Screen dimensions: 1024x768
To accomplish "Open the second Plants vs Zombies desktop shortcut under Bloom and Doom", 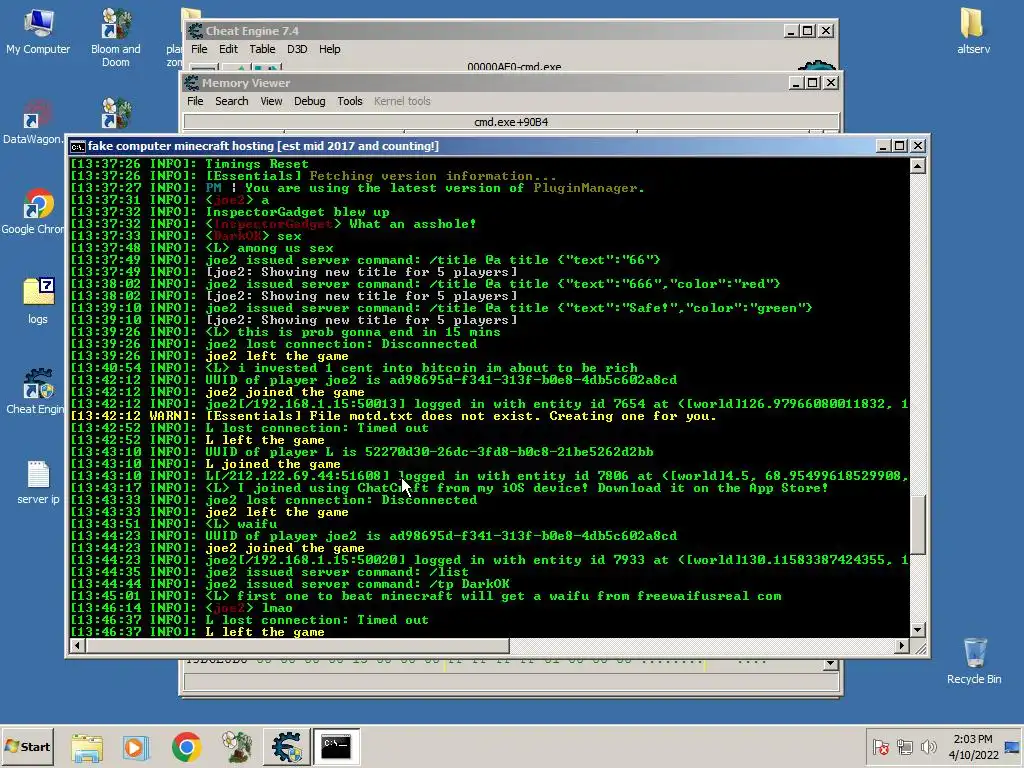I will 116,113.
